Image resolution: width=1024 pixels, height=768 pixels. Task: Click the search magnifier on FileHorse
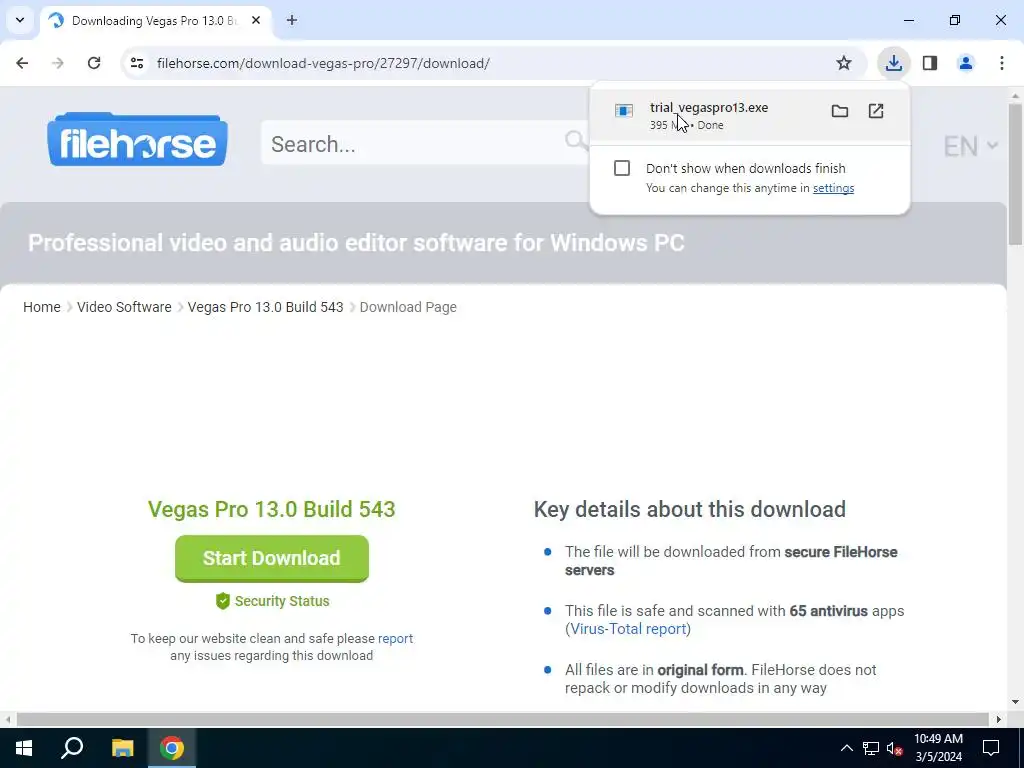[x=575, y=140]
